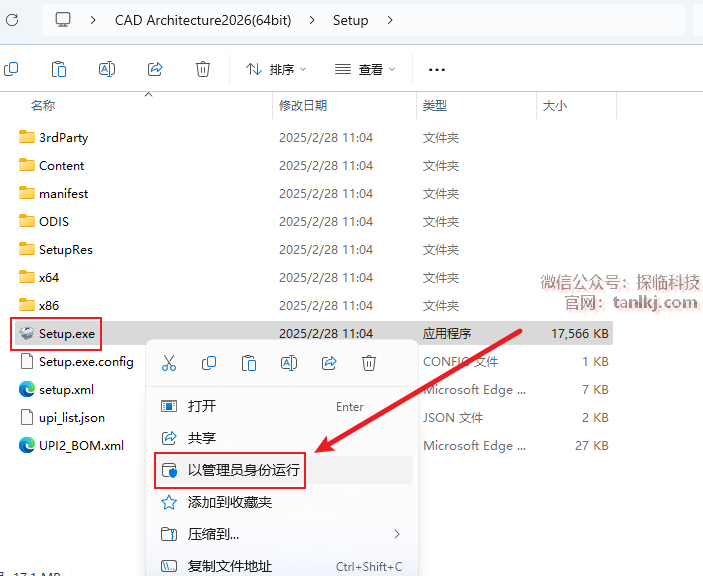Expand the 压缩到... submenu arrow
Image resolution: width=703 pixels, height=576 pixels.
click(x=397, y=534)
